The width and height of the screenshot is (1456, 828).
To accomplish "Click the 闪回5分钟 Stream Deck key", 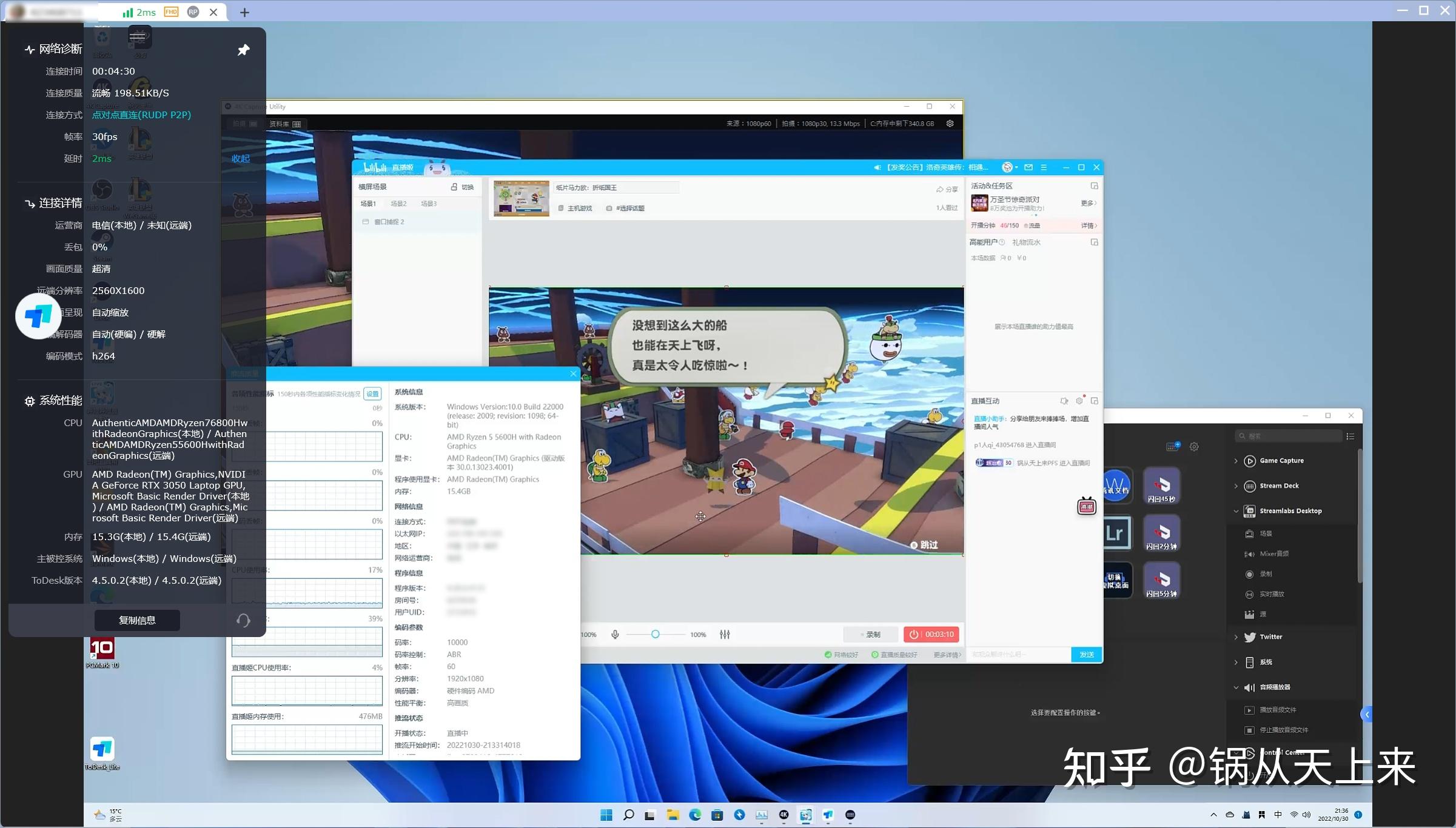I will (1161, 580).
